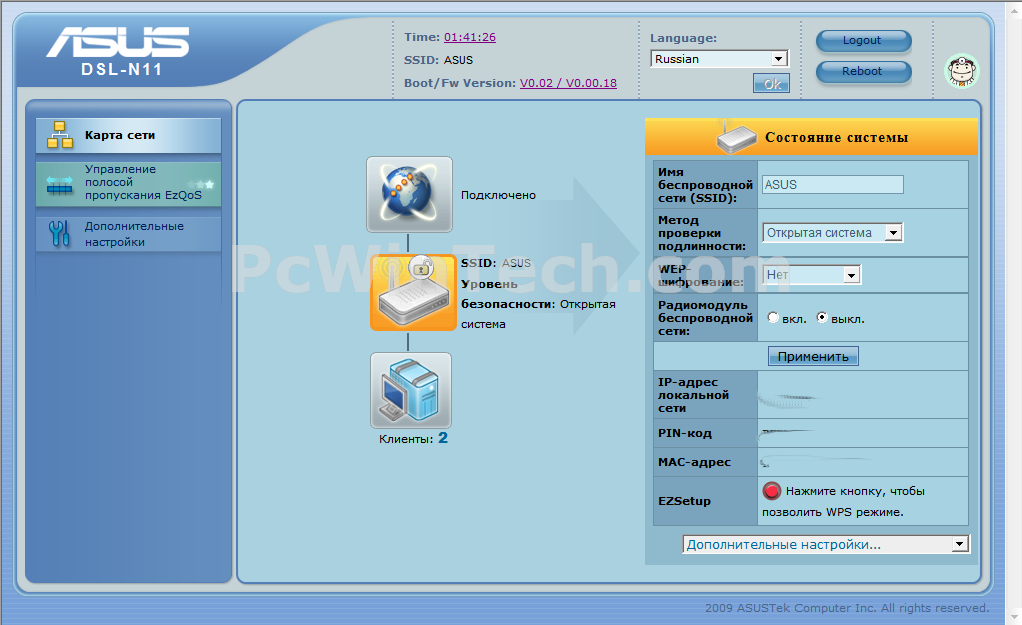Screen dimensions: 1022x625
Task: Open the Network Map icon (Карта сети)
Action: (x=60, y=135)
